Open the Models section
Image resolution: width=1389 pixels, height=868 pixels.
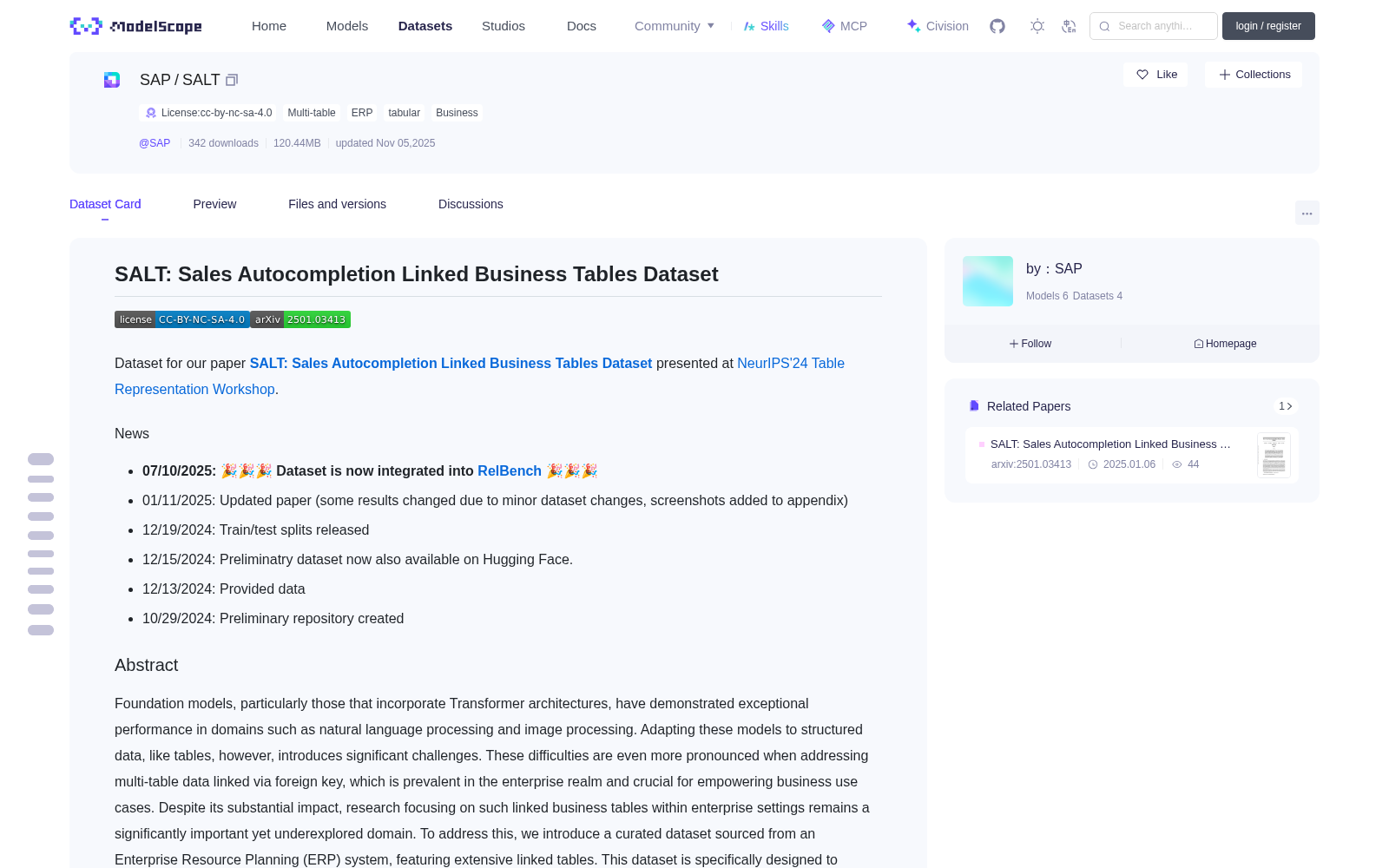pyautogui.click(x=347, y=26)
